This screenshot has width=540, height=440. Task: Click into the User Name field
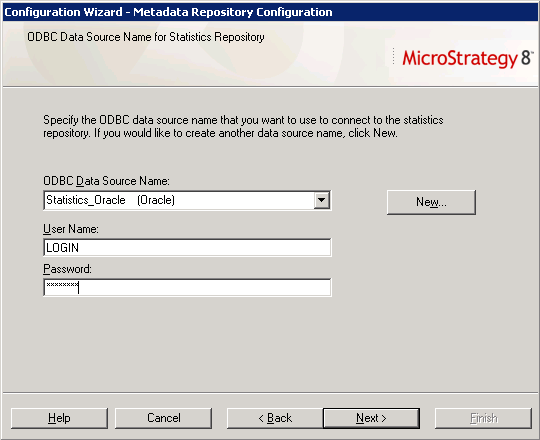coord(187,248)
